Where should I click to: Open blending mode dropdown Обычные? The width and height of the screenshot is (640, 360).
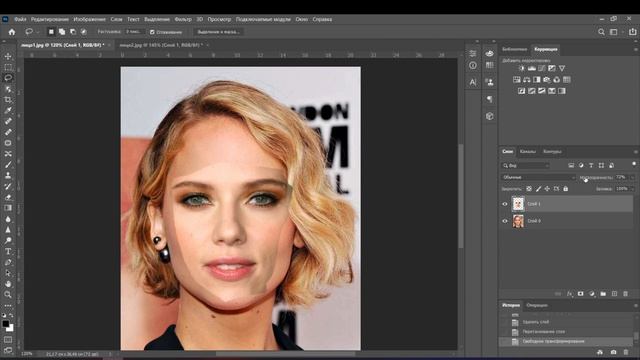click(x=538, y=177)
